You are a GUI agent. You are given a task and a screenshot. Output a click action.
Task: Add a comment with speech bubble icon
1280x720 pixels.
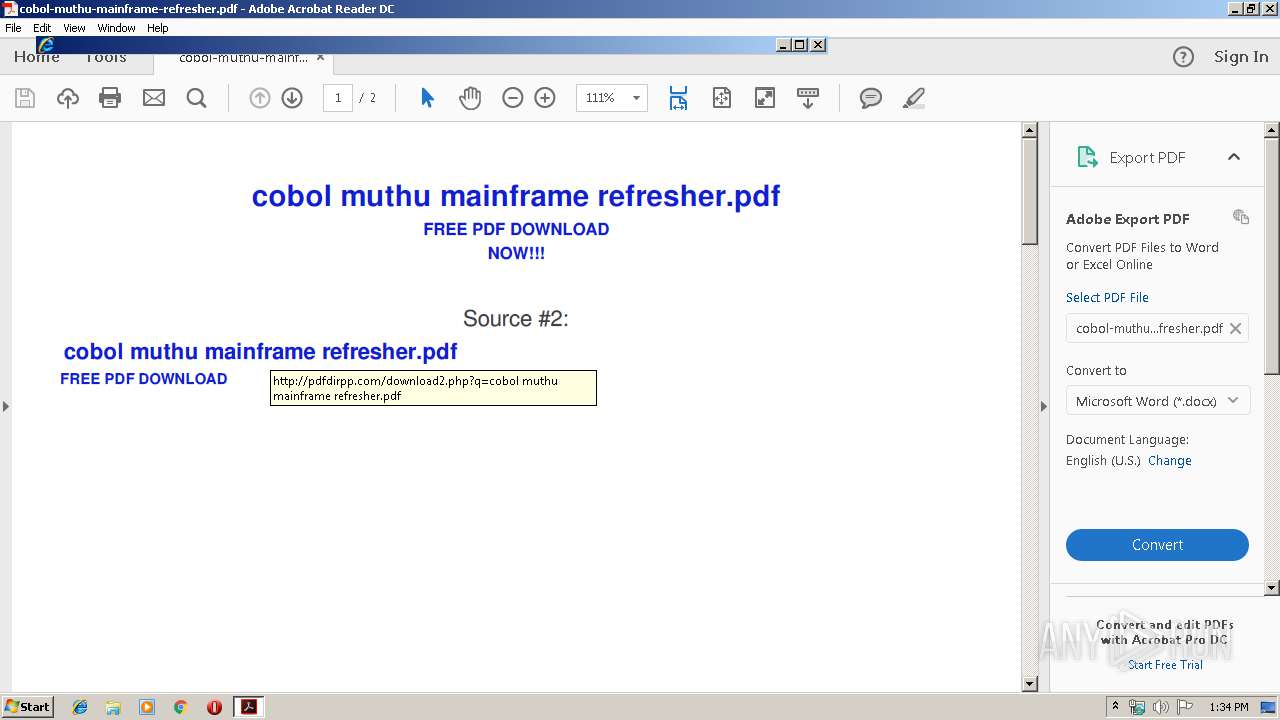click(871, 98)
